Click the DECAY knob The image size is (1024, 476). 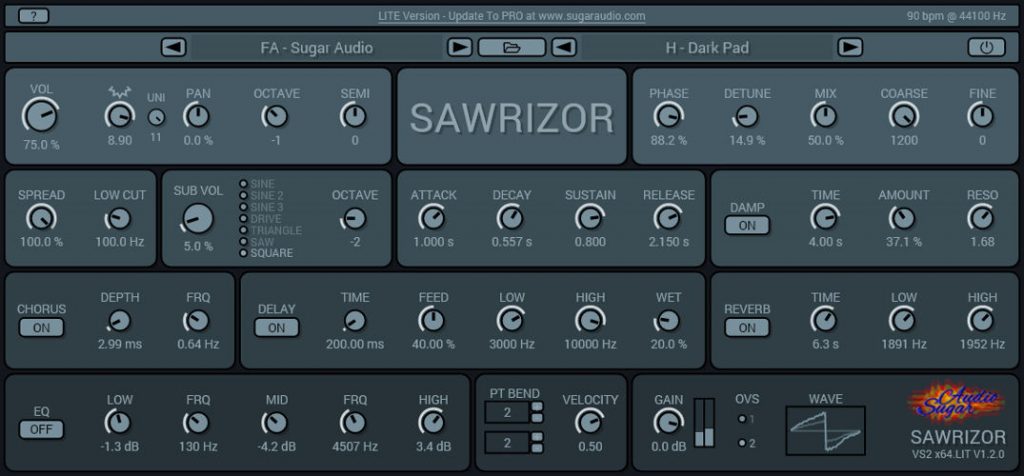[x=511, y=218]
